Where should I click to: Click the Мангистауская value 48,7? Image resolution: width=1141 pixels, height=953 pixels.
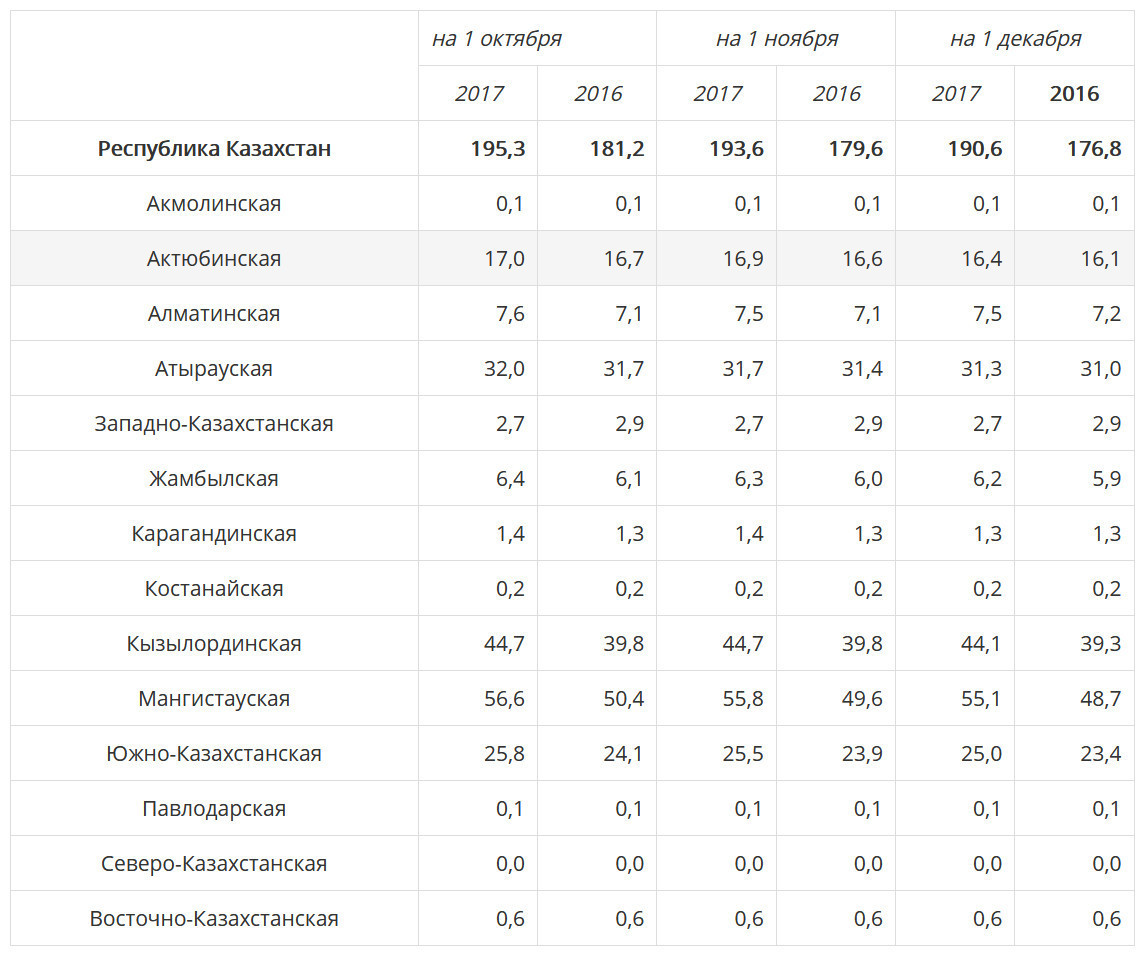tap(1100, 698)
